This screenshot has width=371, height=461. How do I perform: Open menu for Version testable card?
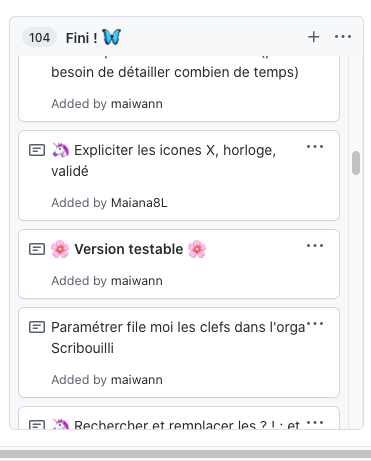tap(315, 246)
